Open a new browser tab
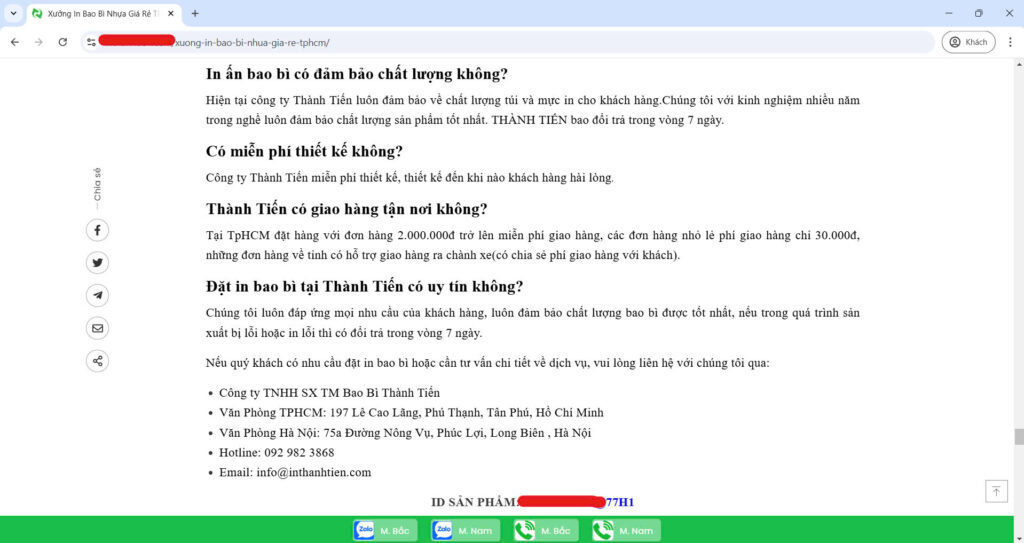The height and width of the screenshot is (543, 1024). (195, 13)
